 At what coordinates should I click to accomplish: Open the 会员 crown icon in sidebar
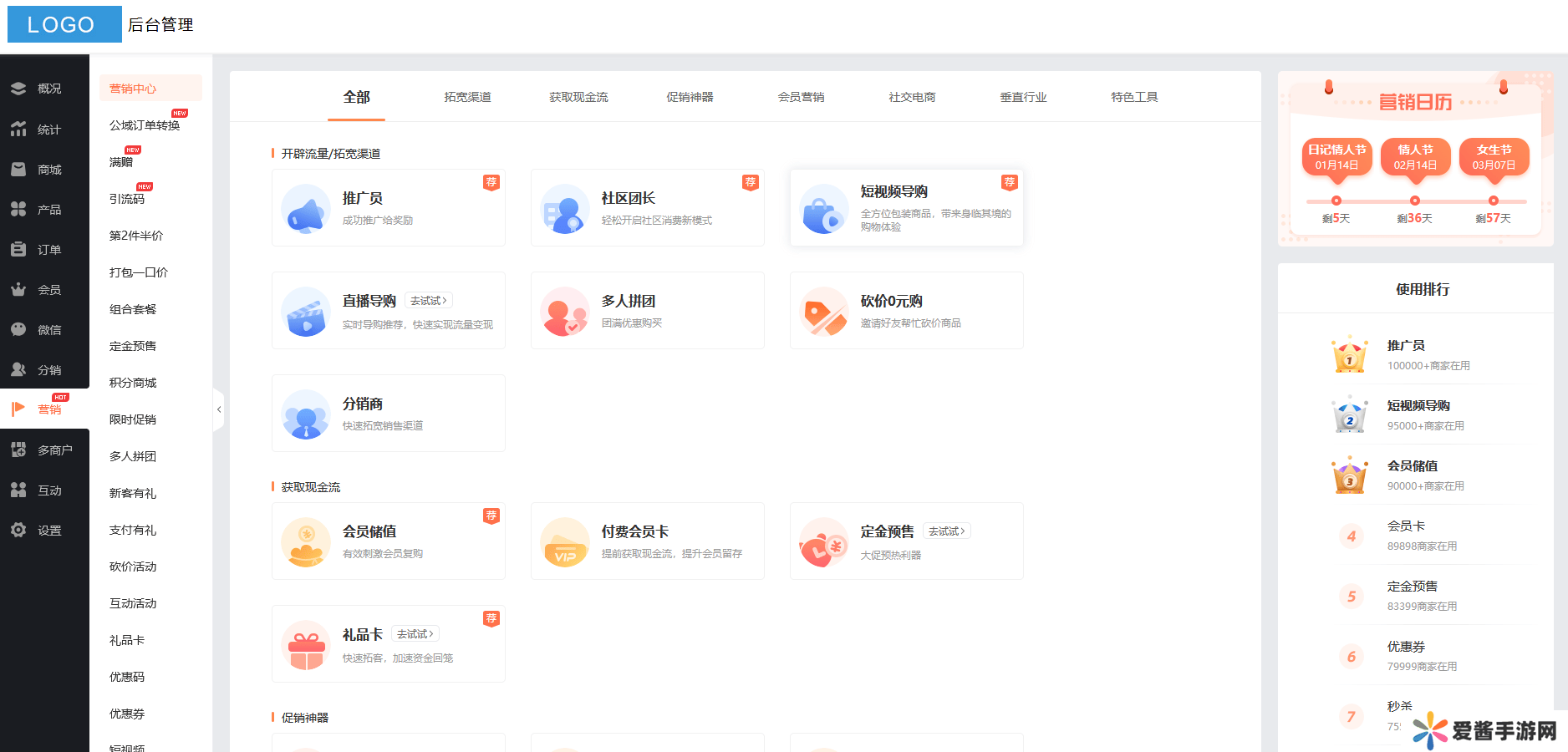(x=18, y=289)
